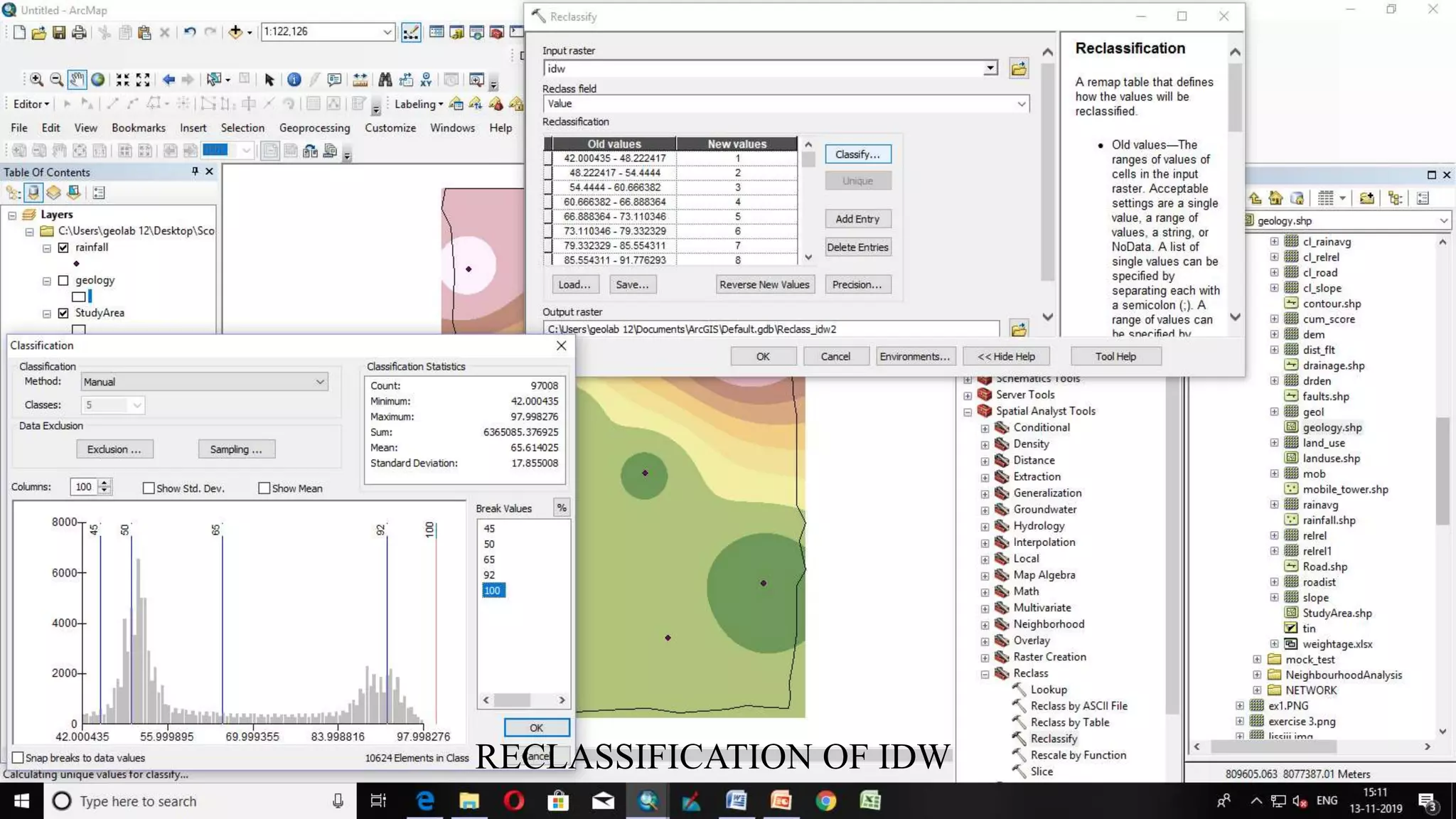Click the New Map Document icon

pos(19,32)
